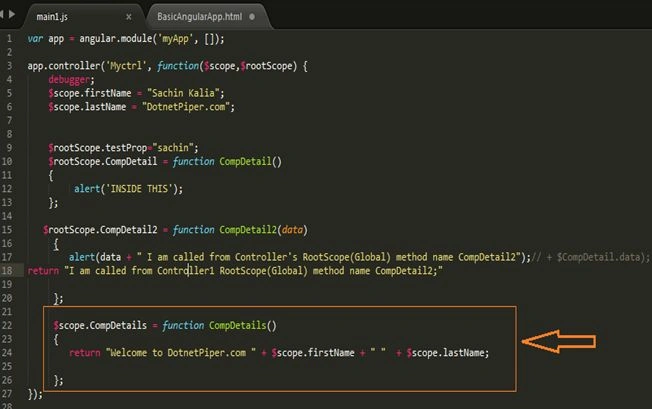
Task: Click $scope.CompDetails on line 22
Action: point(100,325)
